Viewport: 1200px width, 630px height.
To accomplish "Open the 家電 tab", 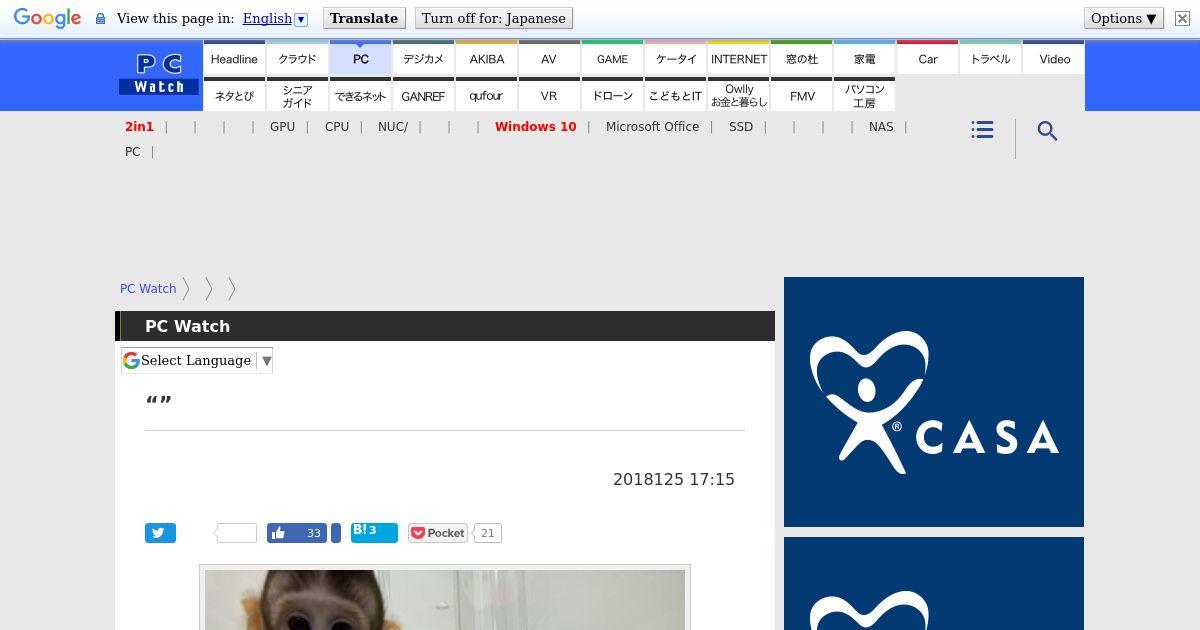I will point(865,58).
